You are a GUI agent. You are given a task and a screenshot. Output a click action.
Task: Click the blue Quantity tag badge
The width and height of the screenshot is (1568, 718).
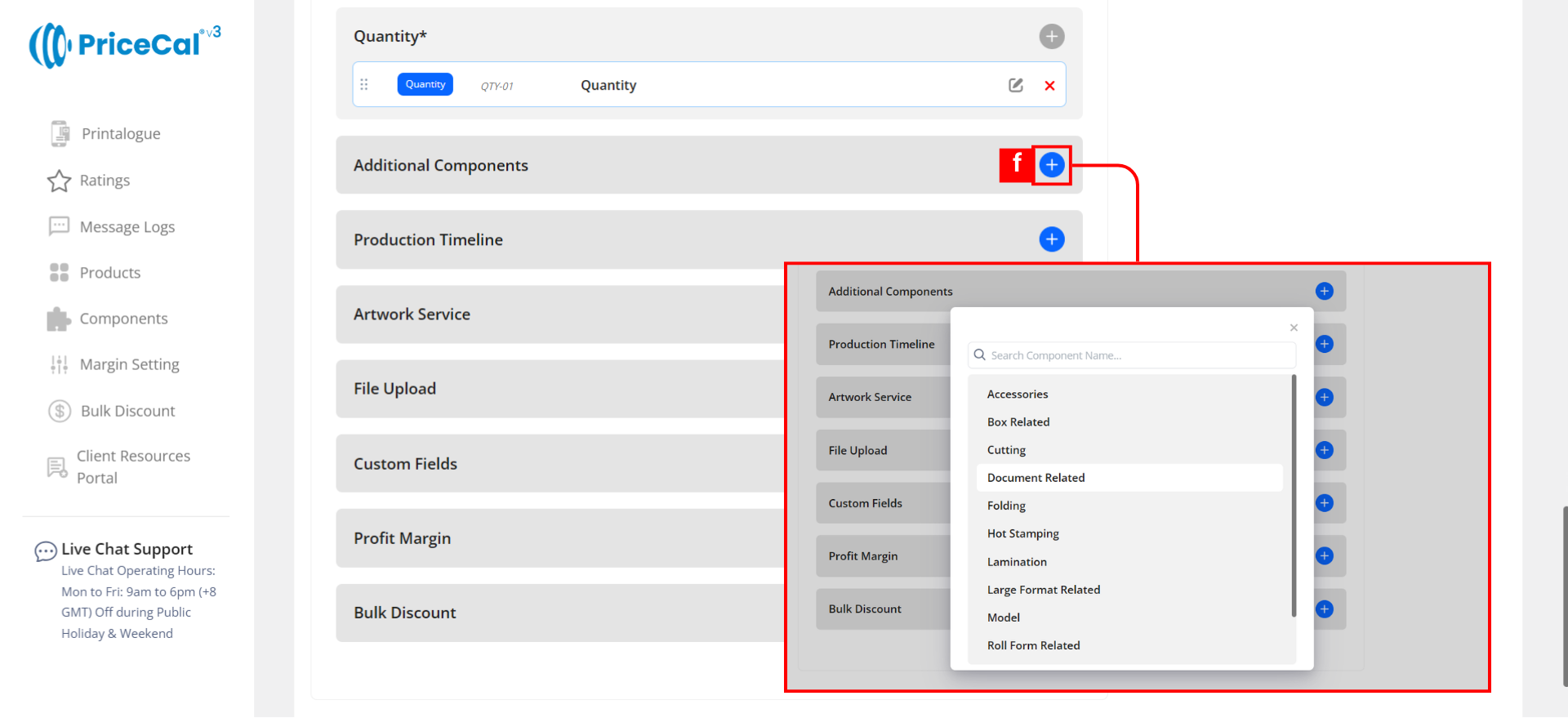(425, 84)
